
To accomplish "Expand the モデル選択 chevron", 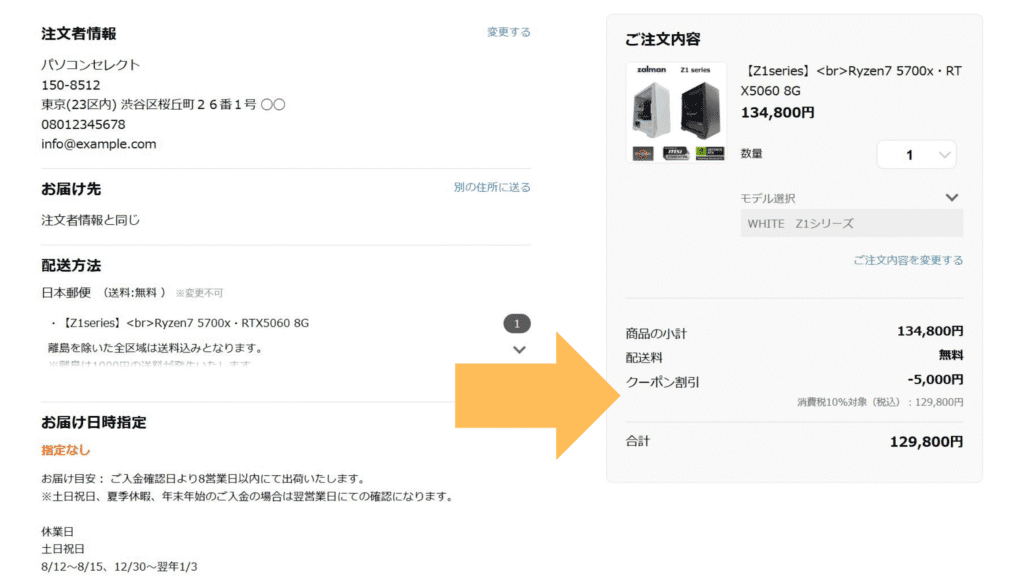I will pos(952,198).
